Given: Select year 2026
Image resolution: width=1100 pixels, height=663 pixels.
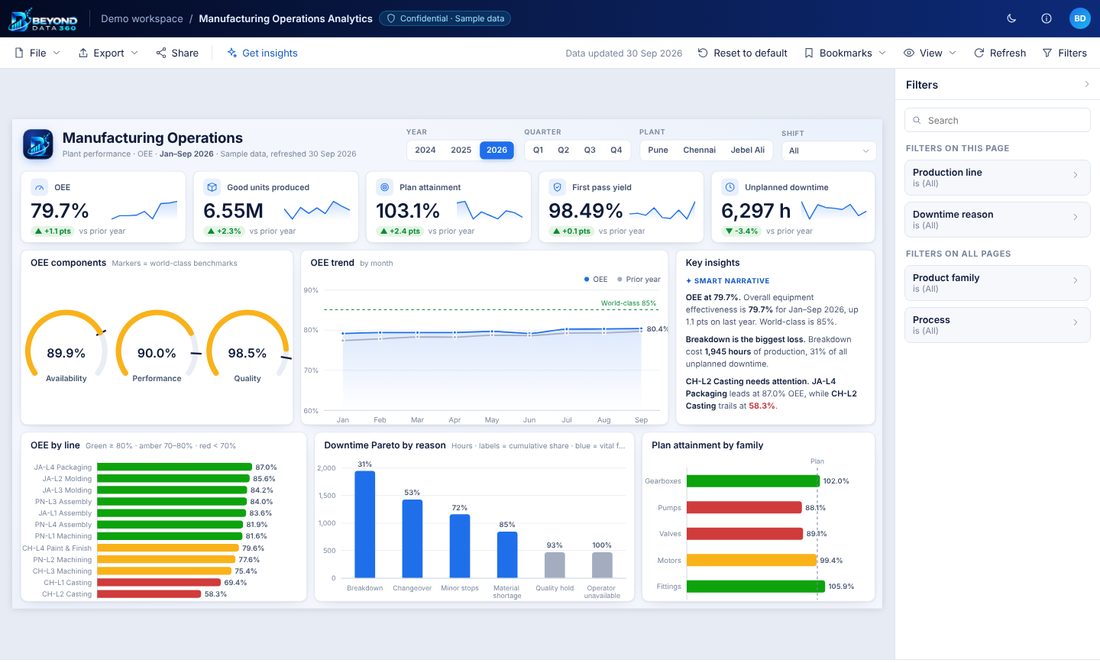Looking at the screenshot, I should click(497, 150).
